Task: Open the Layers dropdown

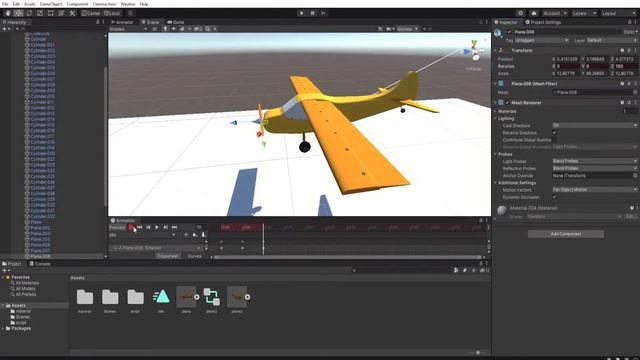Action: [584, 13]
